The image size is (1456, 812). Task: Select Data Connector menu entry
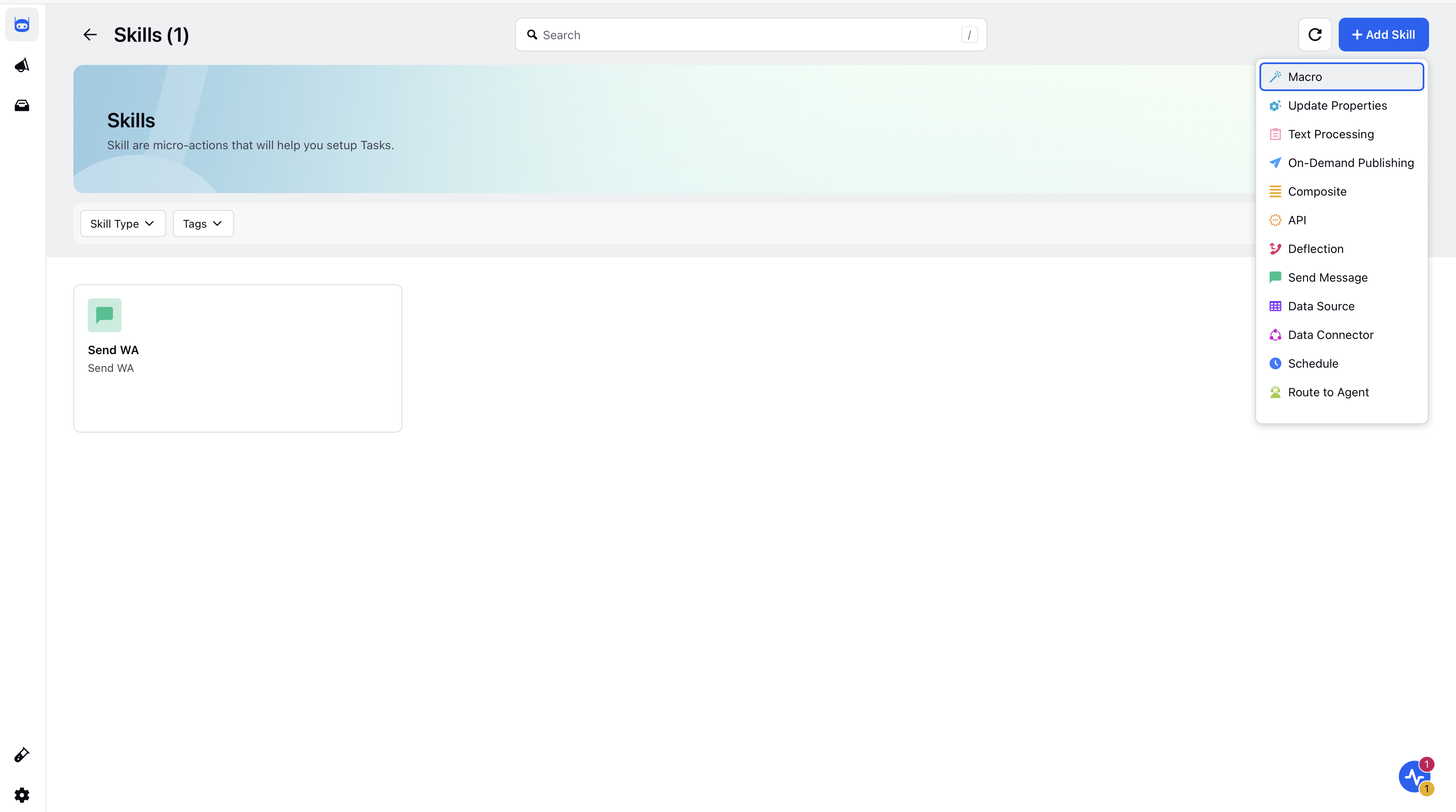(x=1341, y=335)
